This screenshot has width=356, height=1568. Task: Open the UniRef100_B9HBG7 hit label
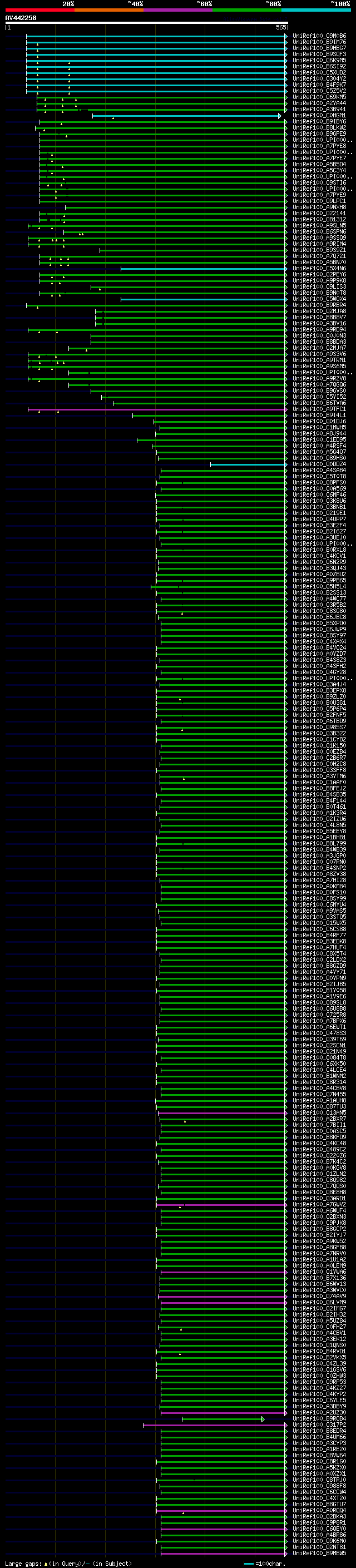pos(319,48)
